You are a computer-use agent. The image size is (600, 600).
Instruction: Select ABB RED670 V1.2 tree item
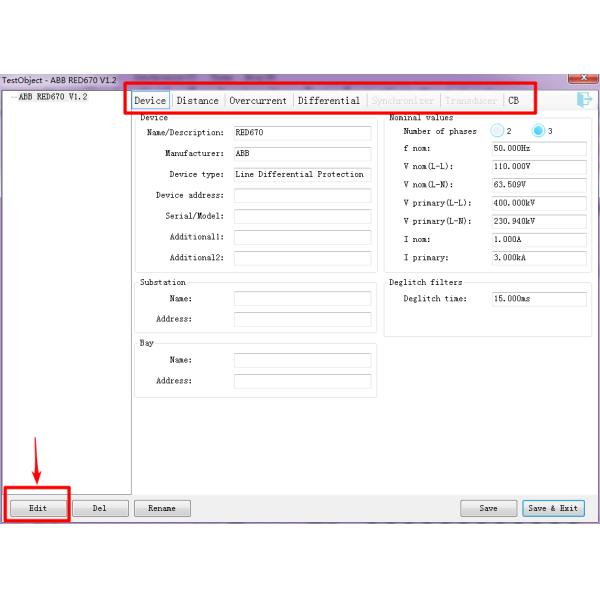click(x=53, y=97)
